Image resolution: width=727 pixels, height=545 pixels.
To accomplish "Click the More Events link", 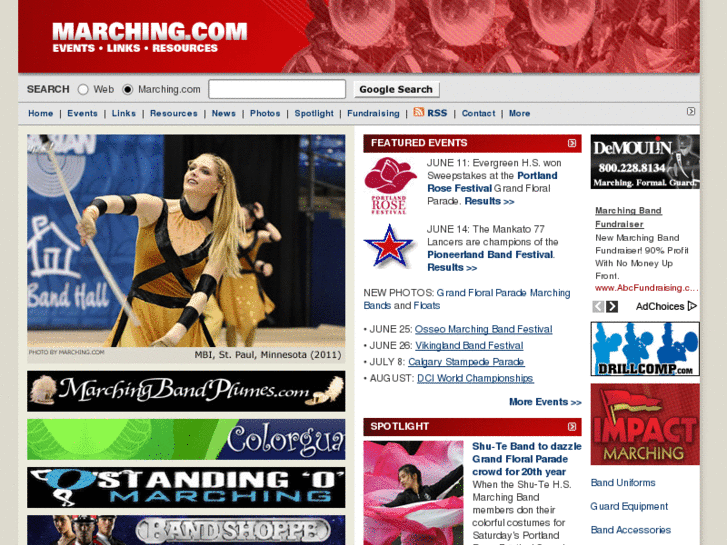I will (545, 402).
